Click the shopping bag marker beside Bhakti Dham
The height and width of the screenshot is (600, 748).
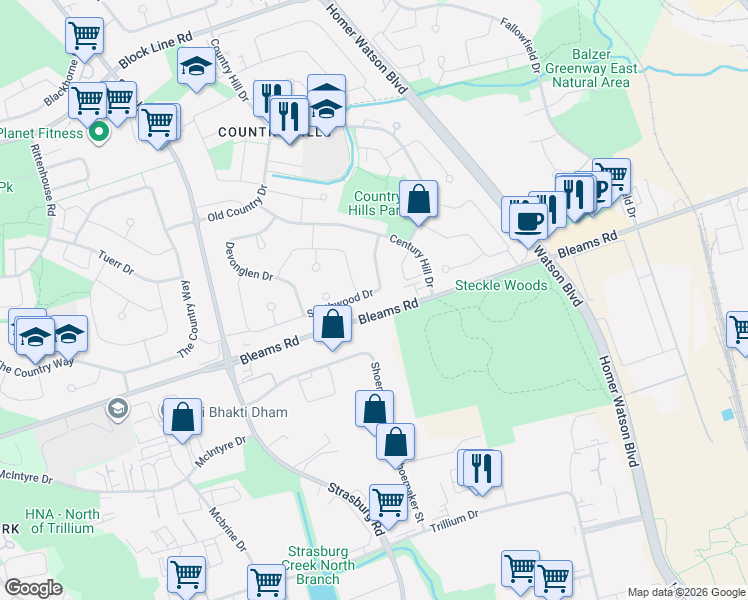182,419
